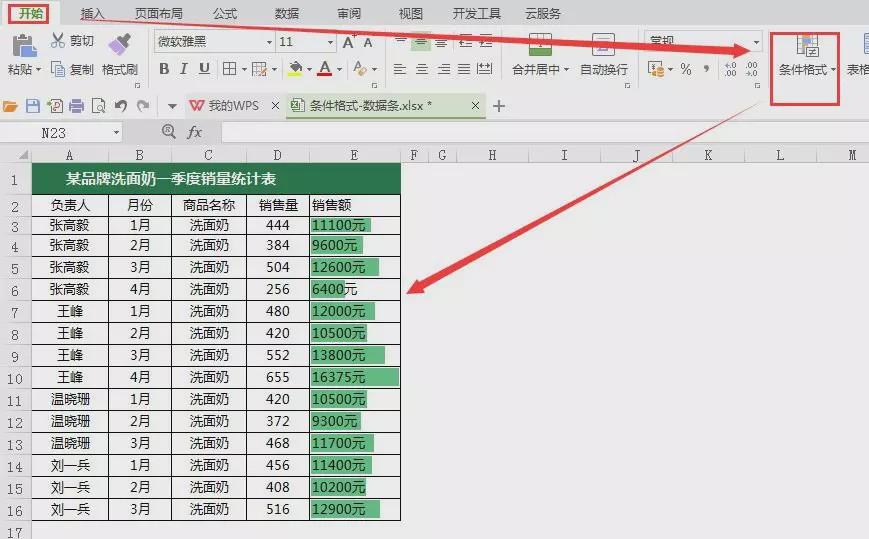Open the 微软雅黑 font name dropdown
The image size is (869, 539).
pyautogui.click(x=269, y=42)
